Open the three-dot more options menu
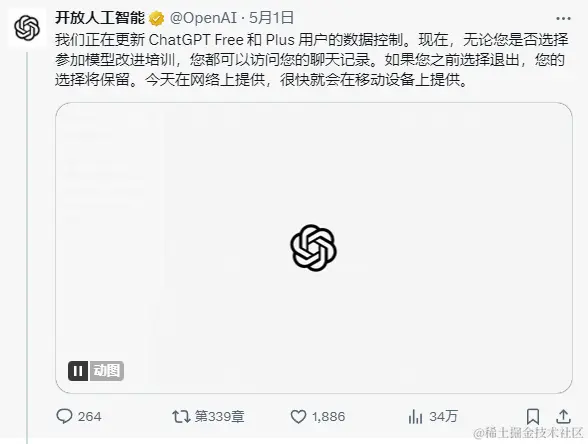The height and width of the screenshot is (444, 588). [563, 18]
